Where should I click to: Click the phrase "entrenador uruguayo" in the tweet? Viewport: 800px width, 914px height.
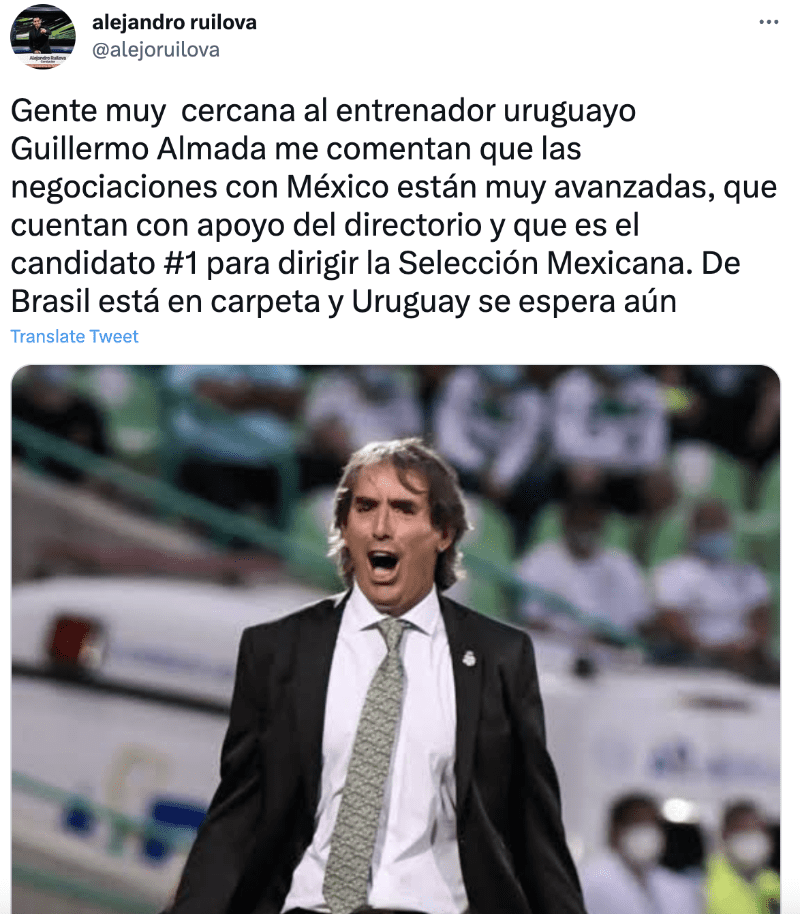(x=486, y=112)
